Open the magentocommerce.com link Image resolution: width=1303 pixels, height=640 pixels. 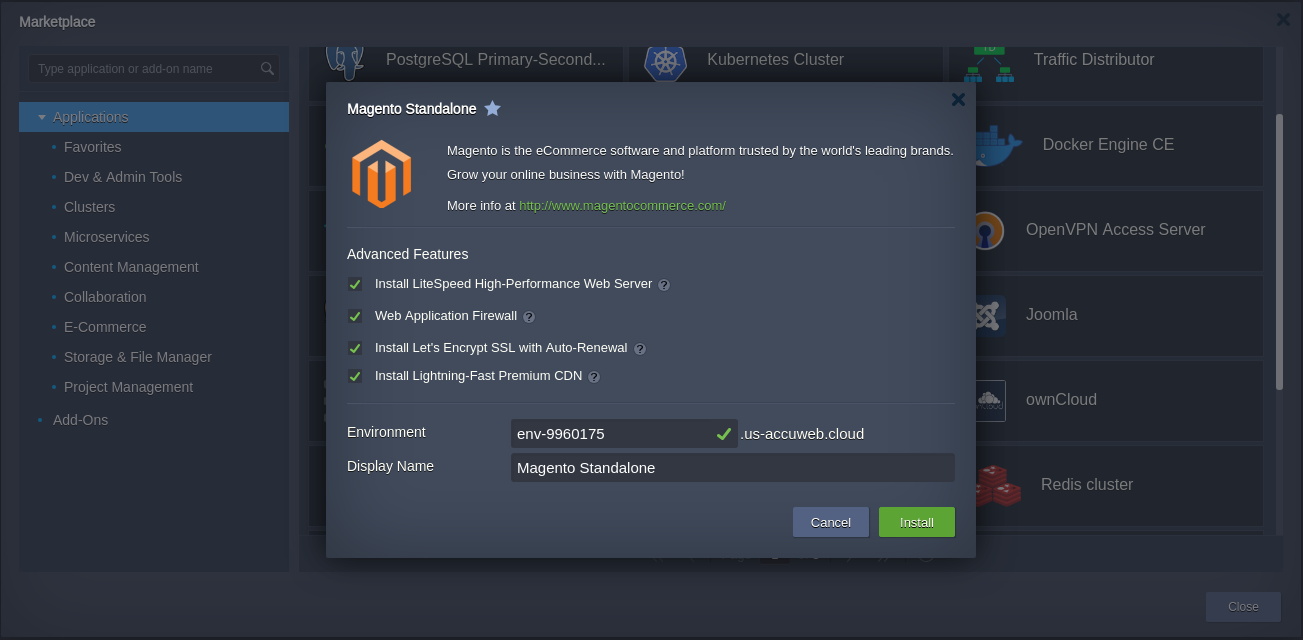[x=622, y=206]
